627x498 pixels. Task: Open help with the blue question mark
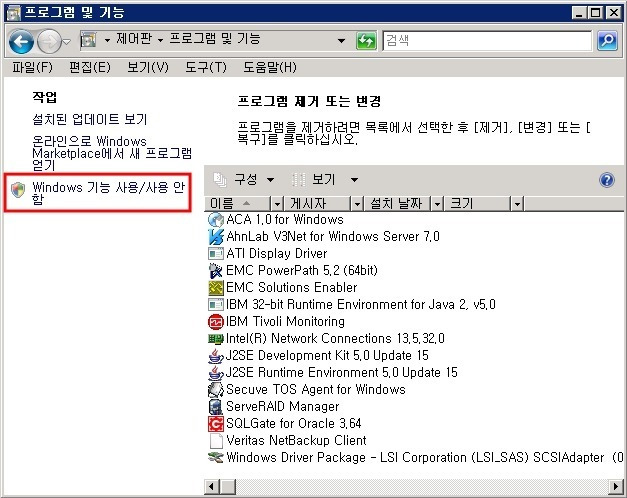(x=607, y=180)
